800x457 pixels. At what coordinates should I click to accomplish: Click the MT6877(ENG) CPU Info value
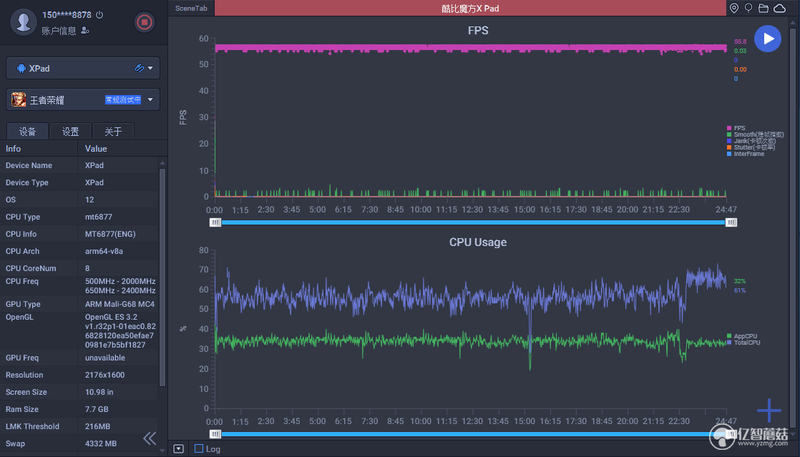pos(110,234)
